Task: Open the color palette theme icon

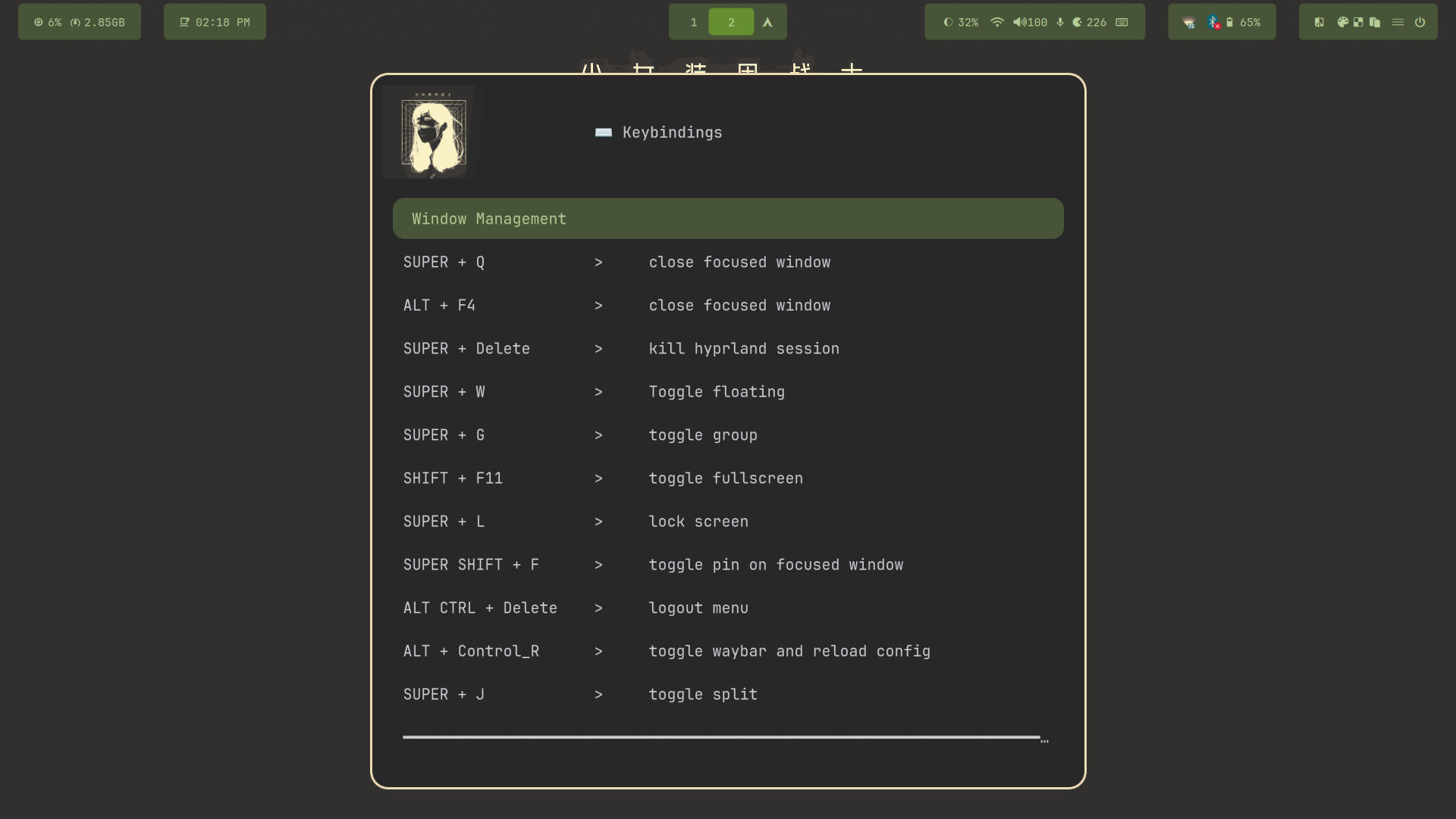Action: 1342,22
